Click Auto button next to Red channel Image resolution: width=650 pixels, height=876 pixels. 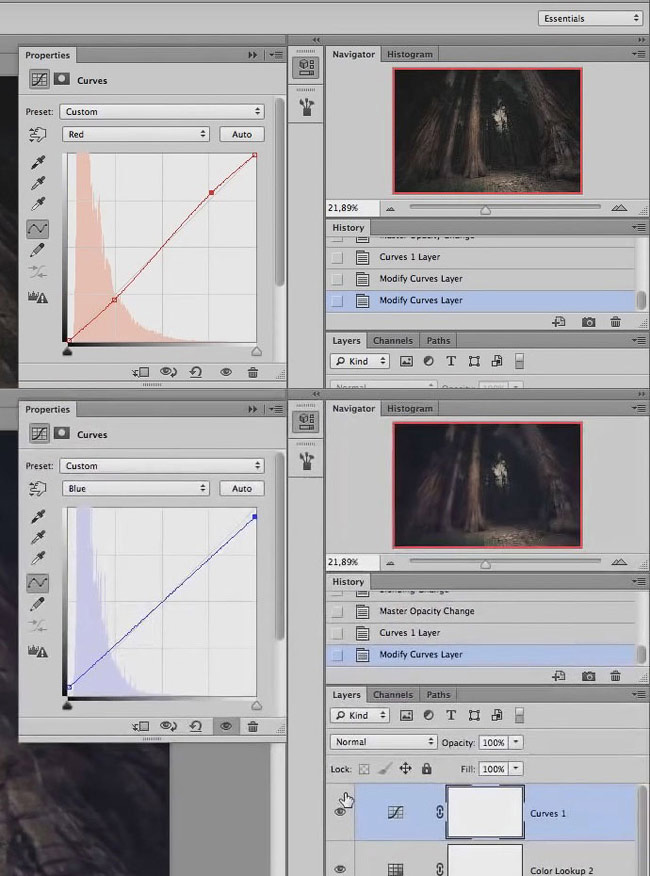241,134
